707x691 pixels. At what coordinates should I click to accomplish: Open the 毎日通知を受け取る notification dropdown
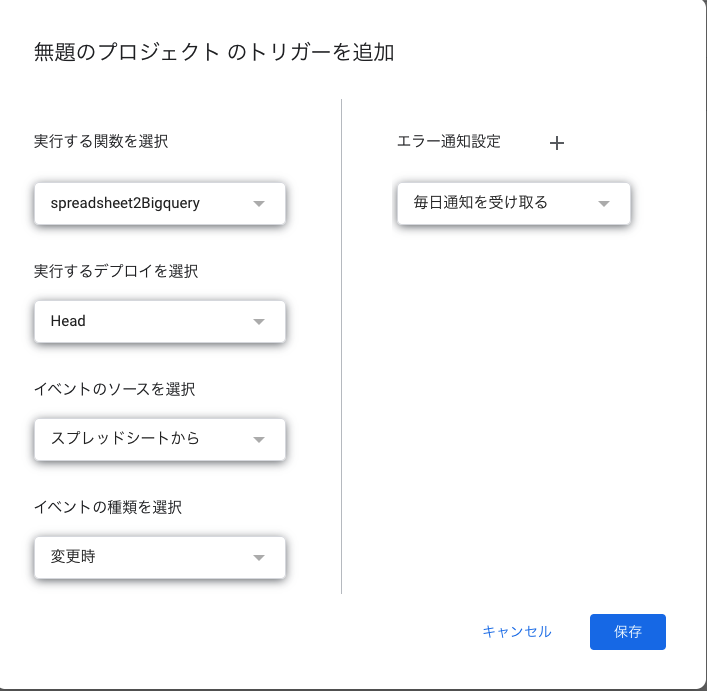[500, 204]
